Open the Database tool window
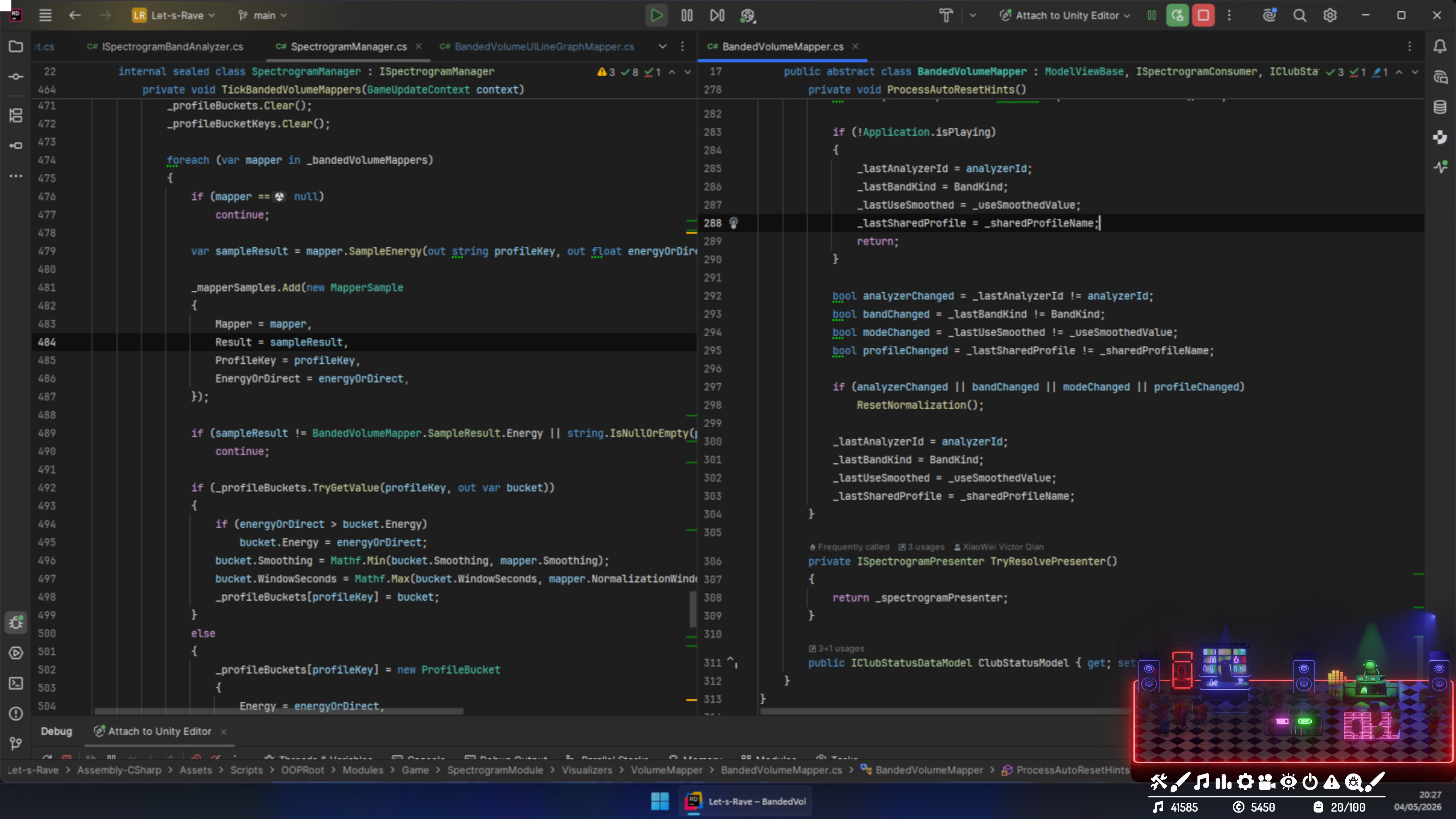1456x819 pixels. pos(1440,107)
